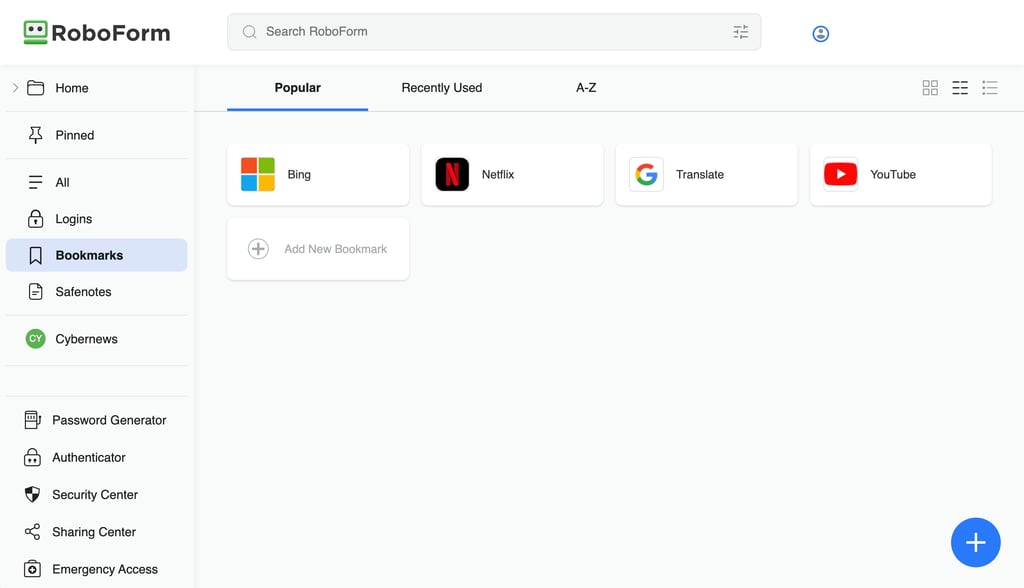
Task: Click the RoboForm wordmark text
Action: coord(111,33)
